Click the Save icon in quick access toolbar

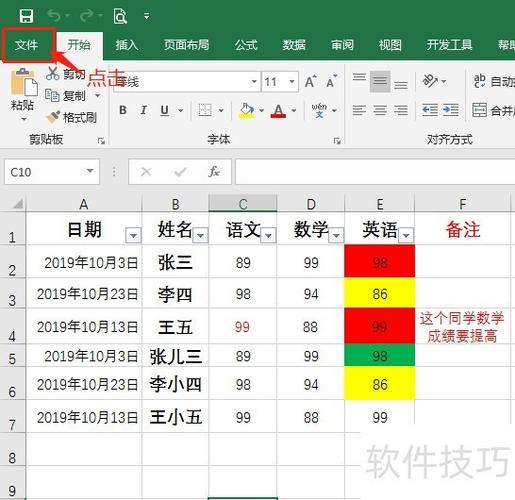tap(26, 16)
